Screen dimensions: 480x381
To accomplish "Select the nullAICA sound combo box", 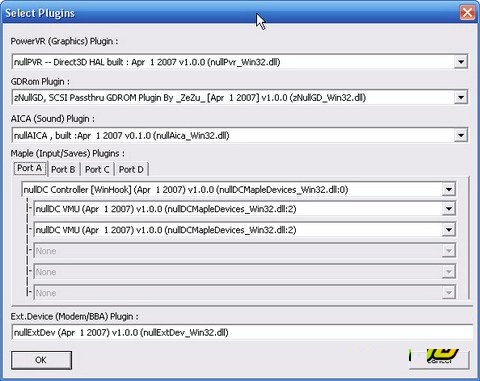I will point(240,135).
